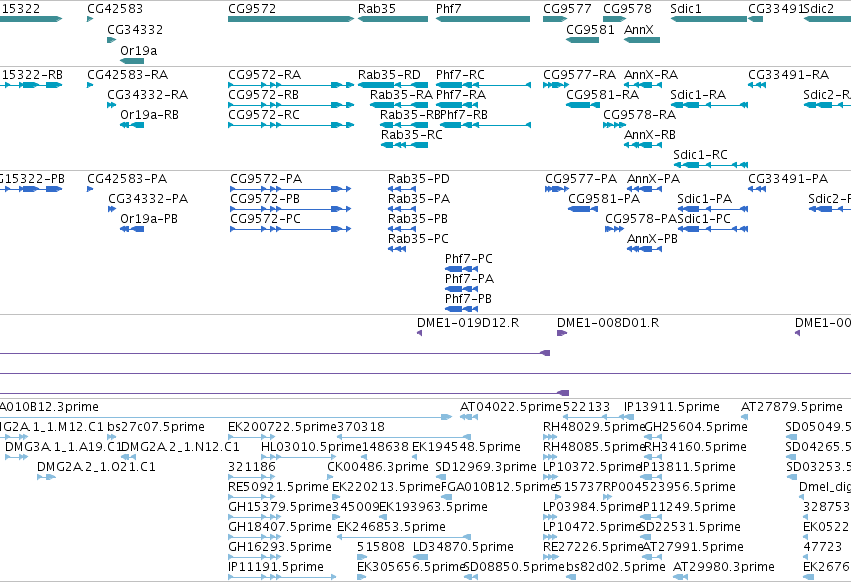Click EST IP13911.5prime
851x582 pixels.
[x=672, y=407]
